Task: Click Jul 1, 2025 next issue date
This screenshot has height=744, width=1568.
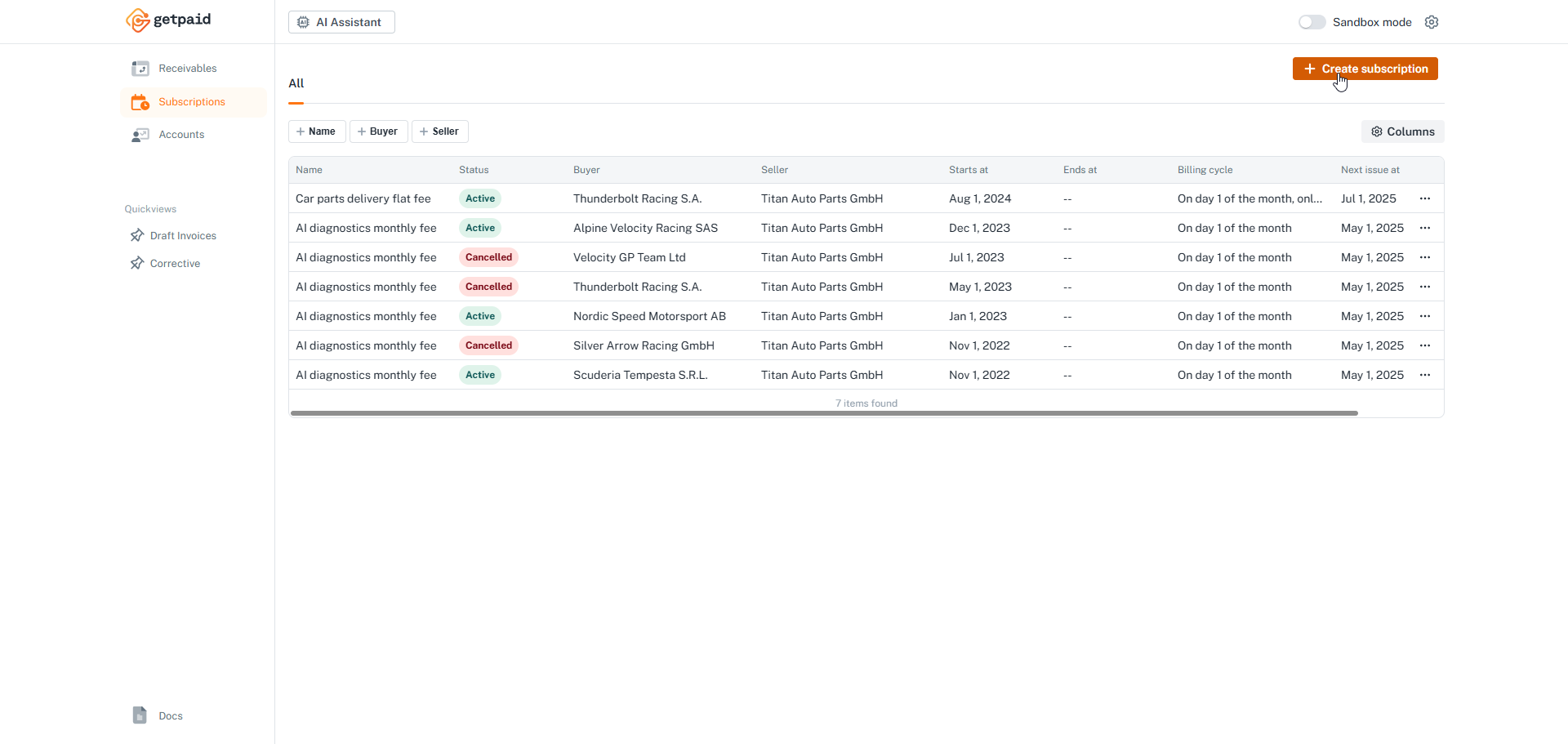Action: [x=1368, y=198]
